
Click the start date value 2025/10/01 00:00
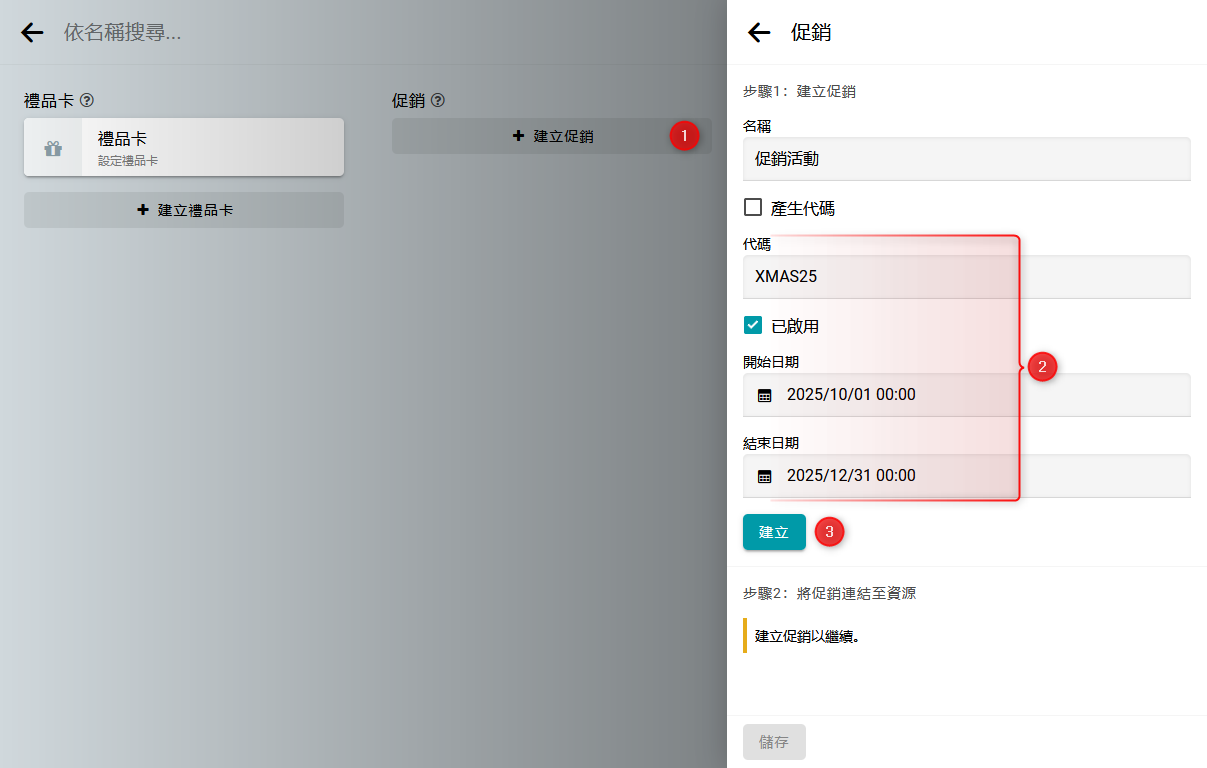pos(851,395)
